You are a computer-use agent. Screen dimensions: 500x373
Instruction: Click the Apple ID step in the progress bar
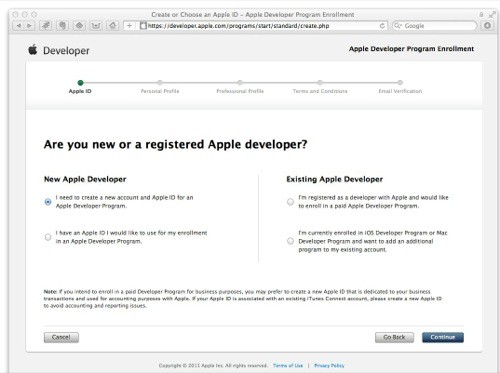coord(80,87)
